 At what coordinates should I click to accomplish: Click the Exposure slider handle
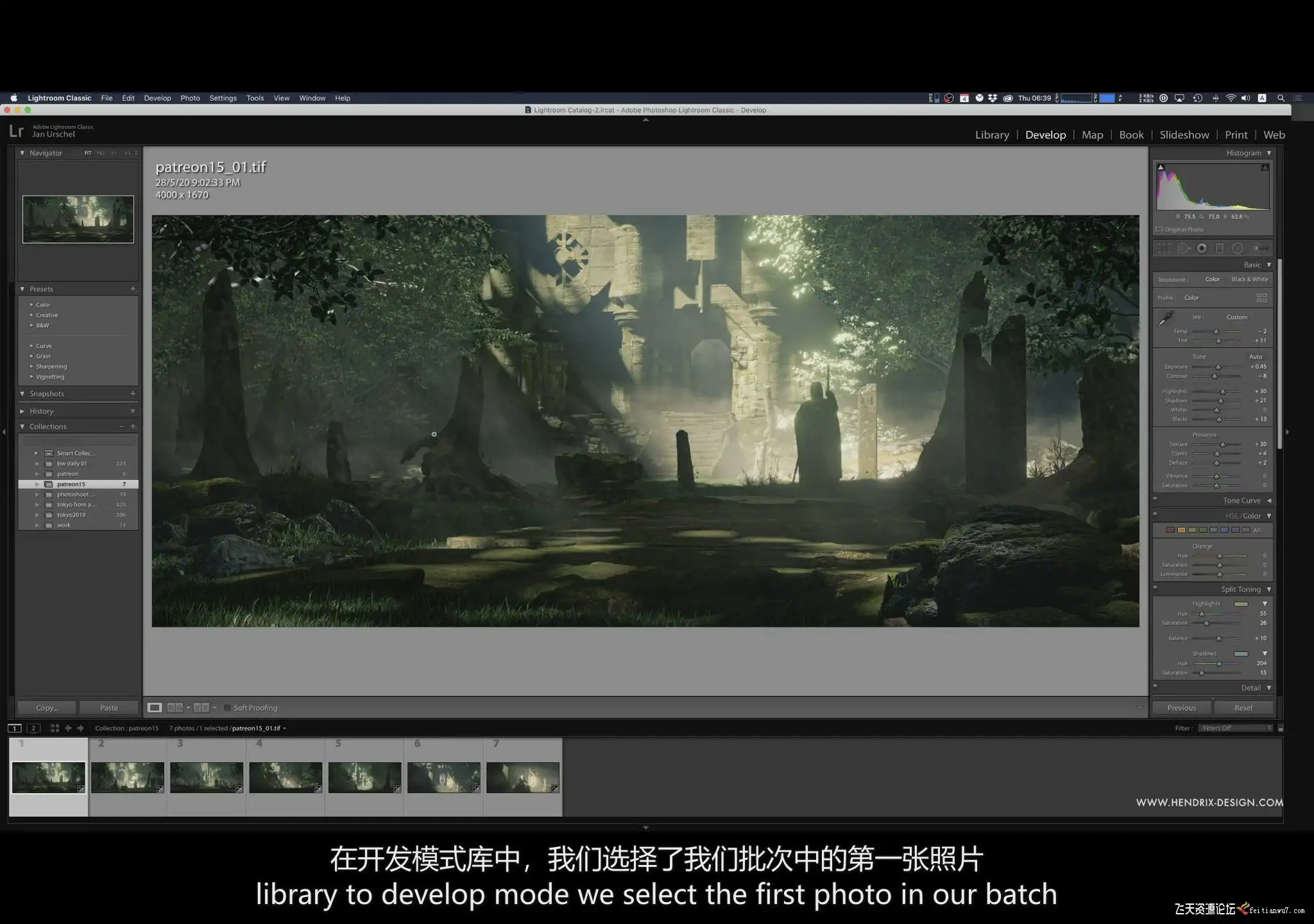[1218, 367]
